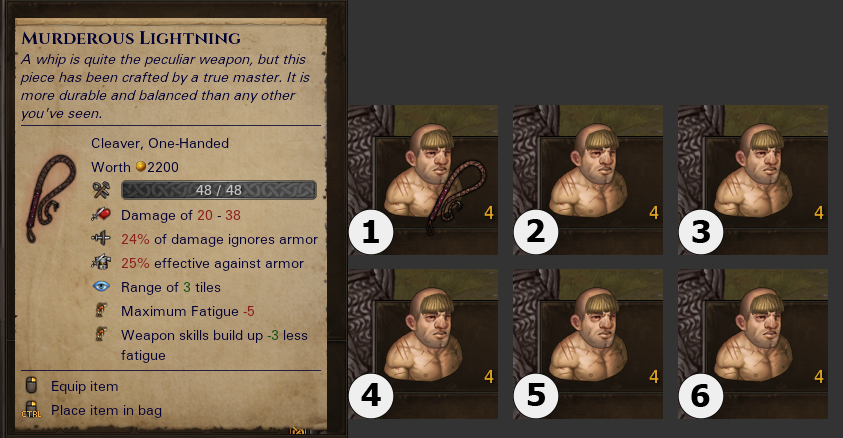This screenshot has width=843, height=438.
Task: Click the gold coin Worth icon
Action: click(140, 167)
